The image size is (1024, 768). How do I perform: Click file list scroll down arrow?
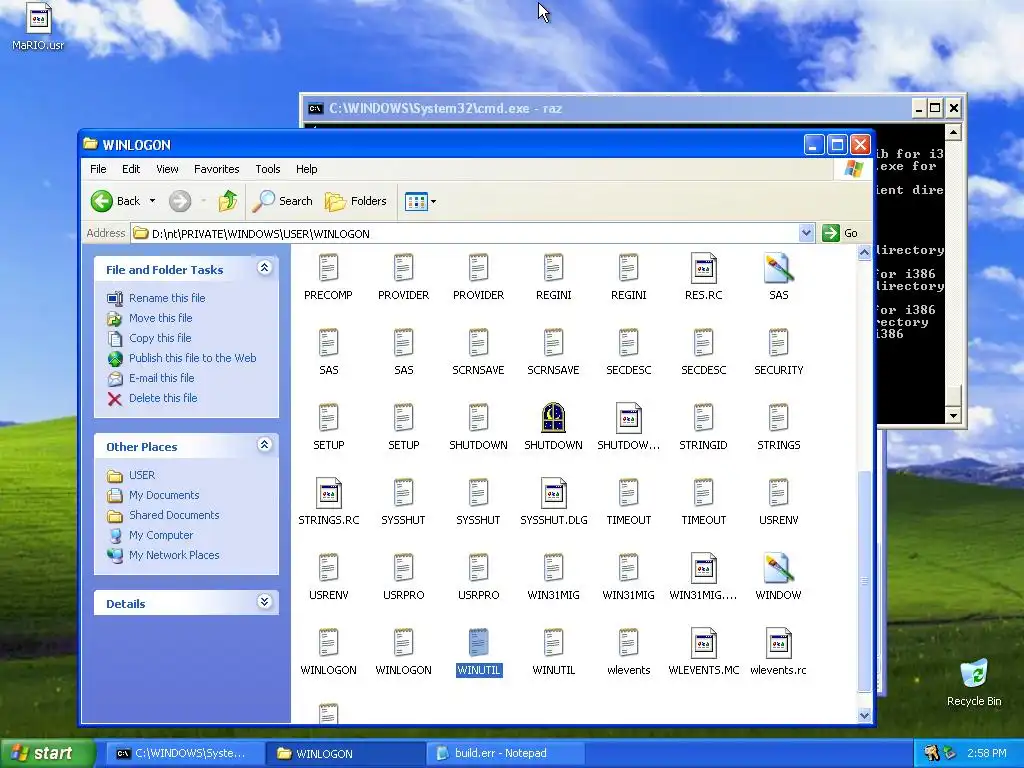click(864, 716)
